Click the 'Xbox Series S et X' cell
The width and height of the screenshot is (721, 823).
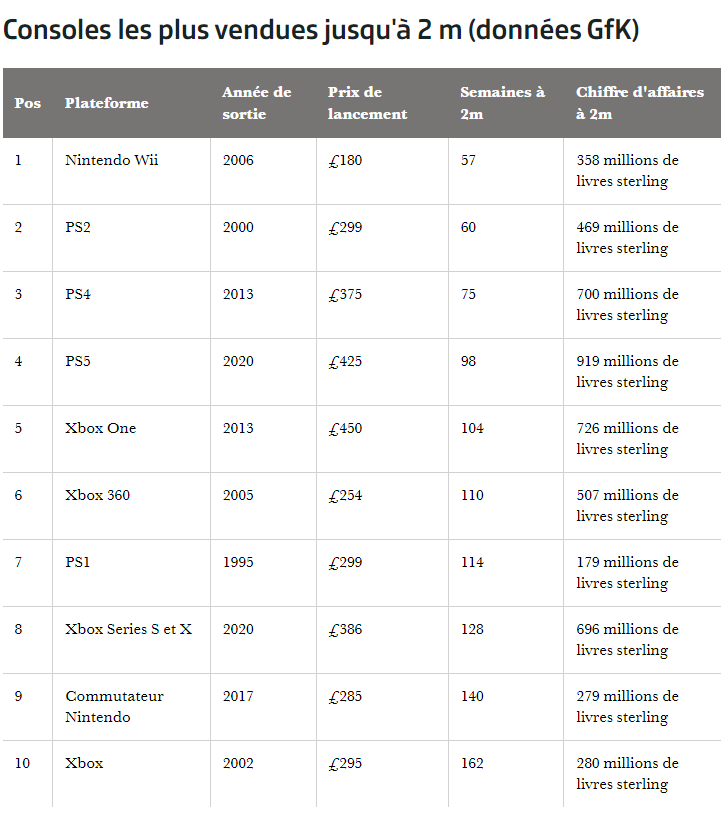[x=128, y=629]
